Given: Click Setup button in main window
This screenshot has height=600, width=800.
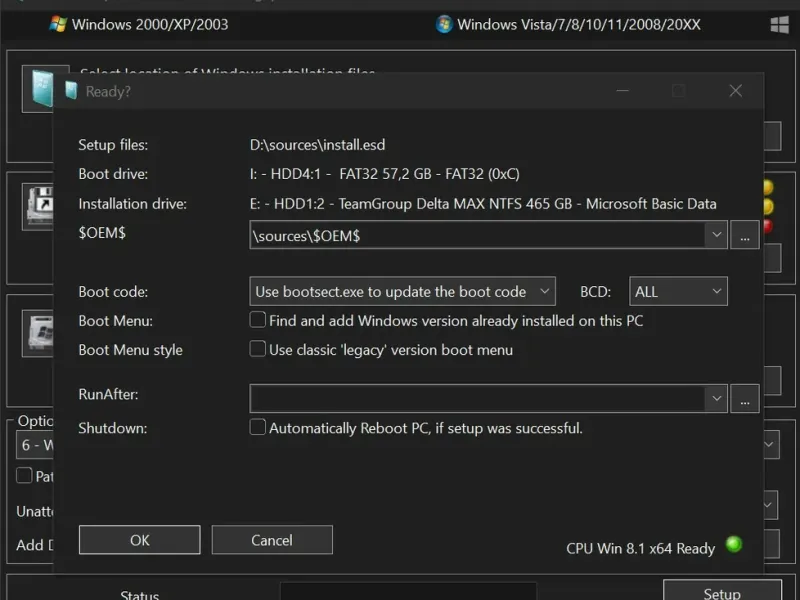Looking at the screenshot, I should pyautogui.click(x=722, y=591).
